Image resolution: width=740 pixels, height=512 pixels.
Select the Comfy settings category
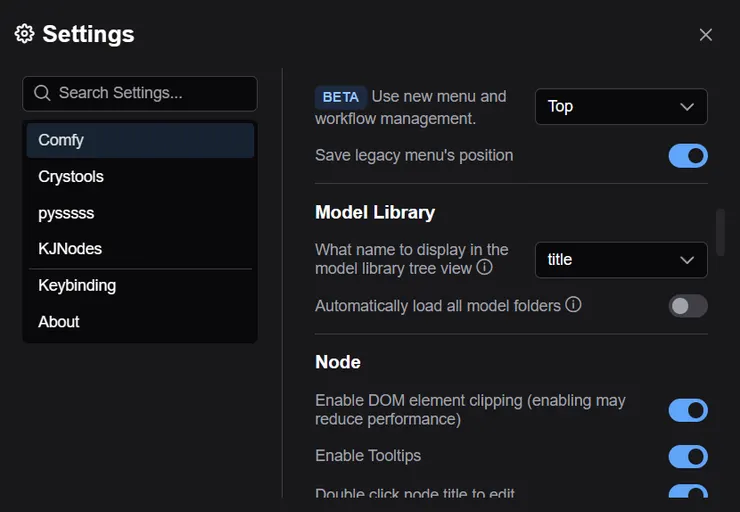click(x=140, y=140)
